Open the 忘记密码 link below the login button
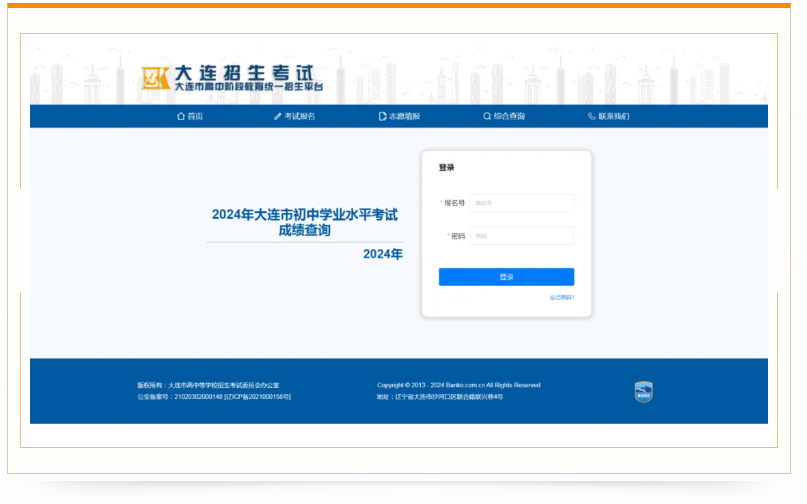807x504 pixels. [562, 297]
